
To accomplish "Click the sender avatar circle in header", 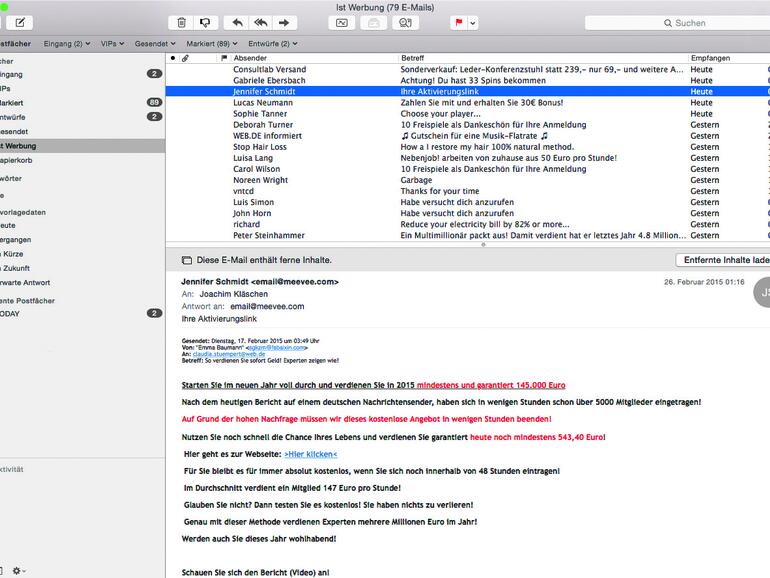I will [763, 292].
